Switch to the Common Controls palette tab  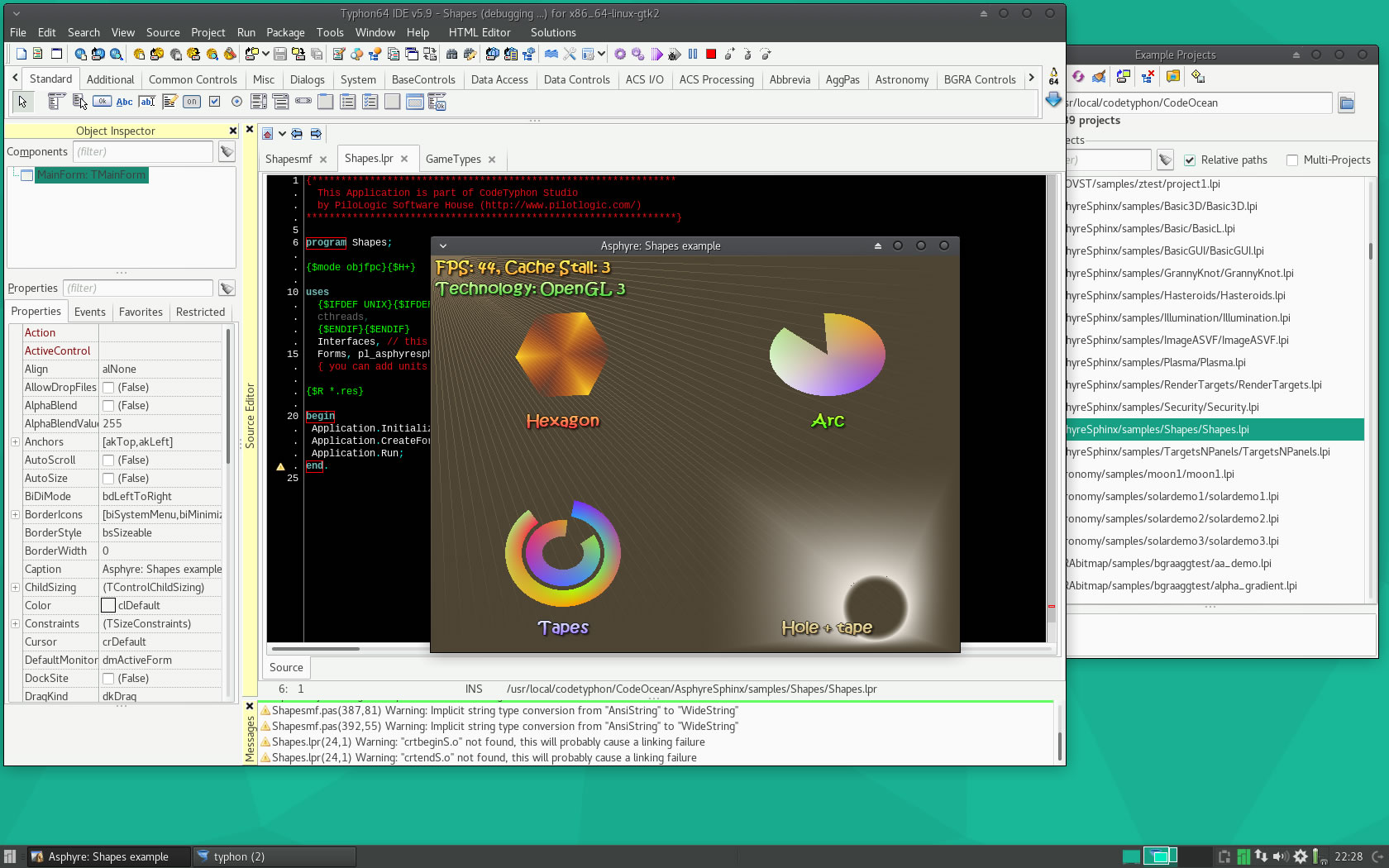point(193,79)
